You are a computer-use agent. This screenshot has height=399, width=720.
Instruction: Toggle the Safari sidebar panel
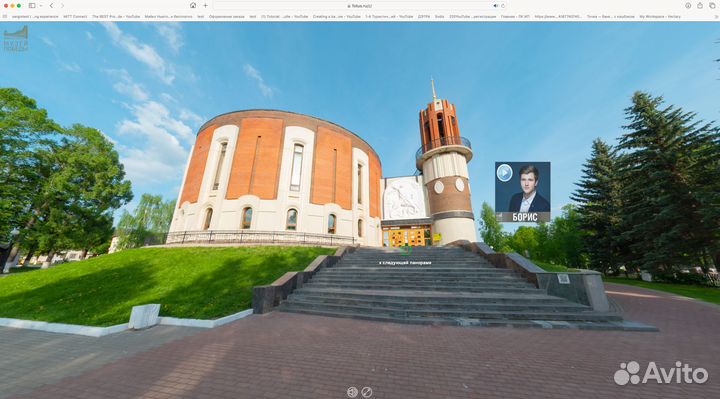(32, 6)
